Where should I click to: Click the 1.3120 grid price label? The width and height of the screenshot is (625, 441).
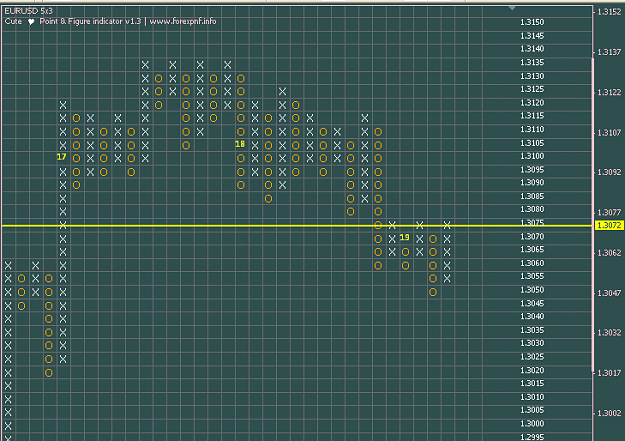tap(532, 103)
